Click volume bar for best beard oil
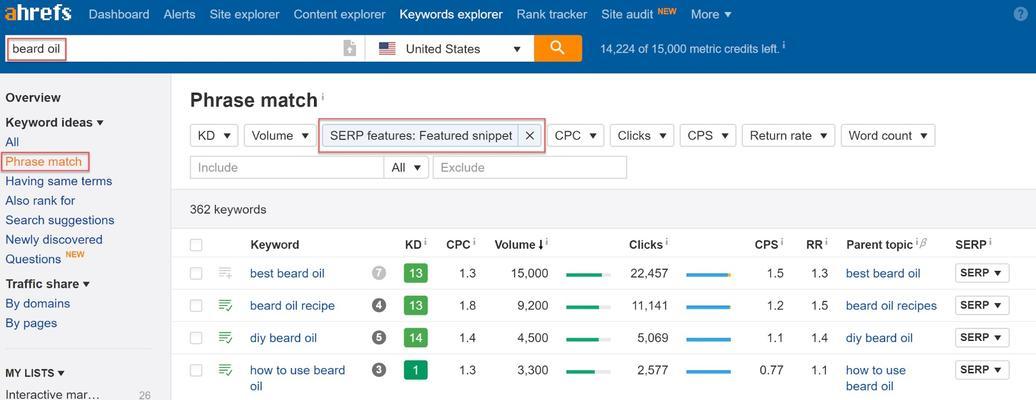 588,274
